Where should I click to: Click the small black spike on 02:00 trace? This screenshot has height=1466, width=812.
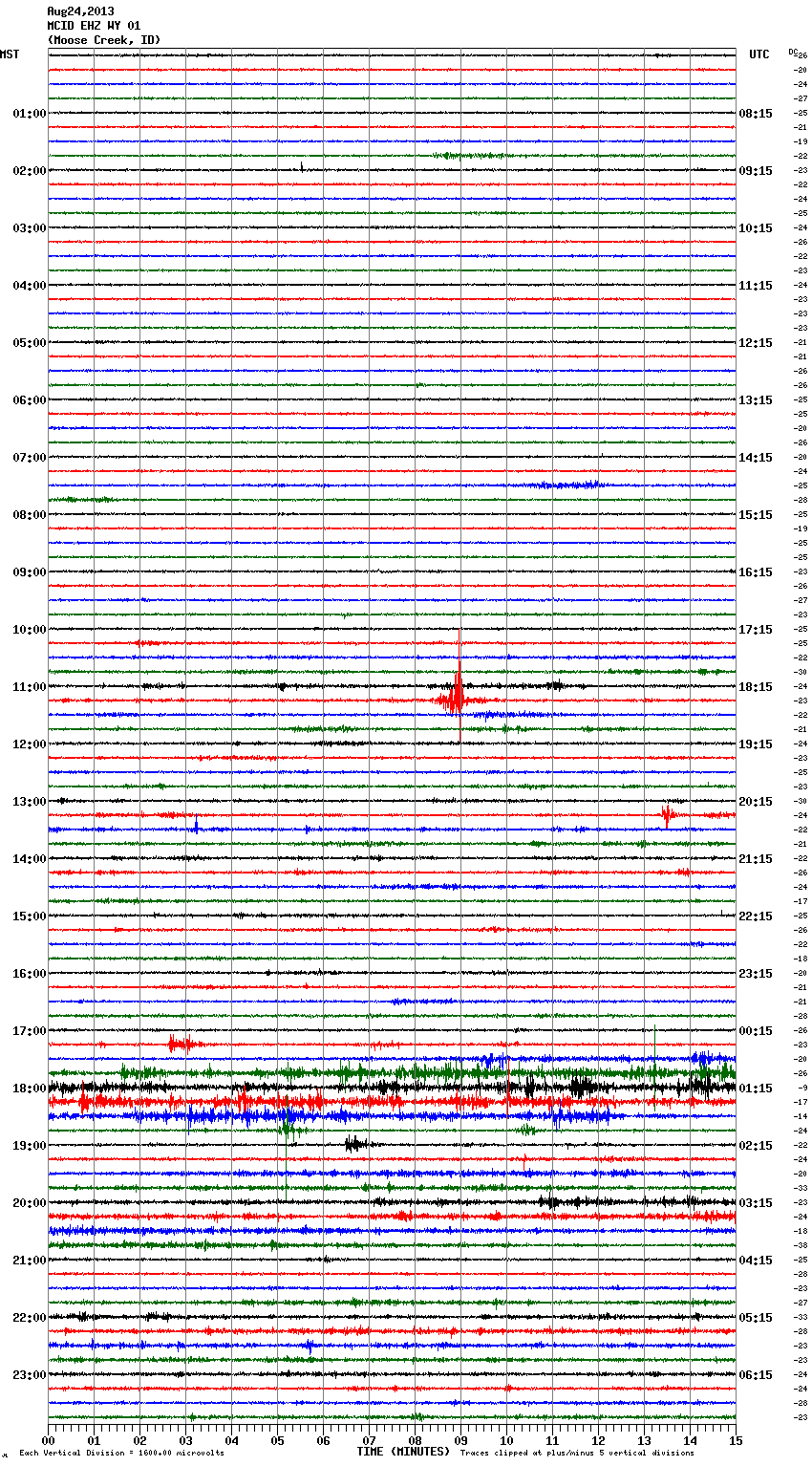click(x=302, y=167)
